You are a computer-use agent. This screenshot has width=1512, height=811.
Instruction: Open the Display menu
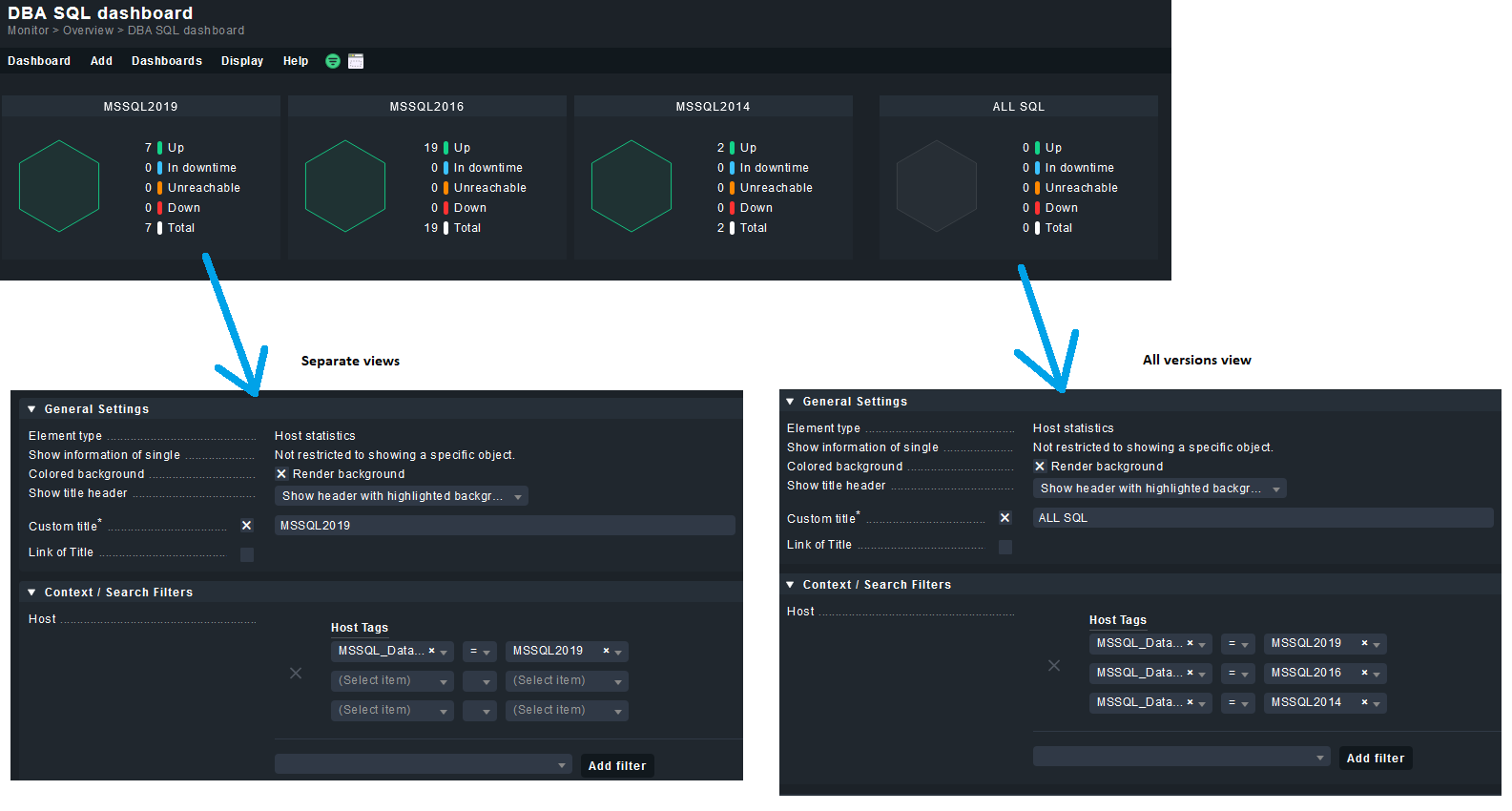[242, 61]
